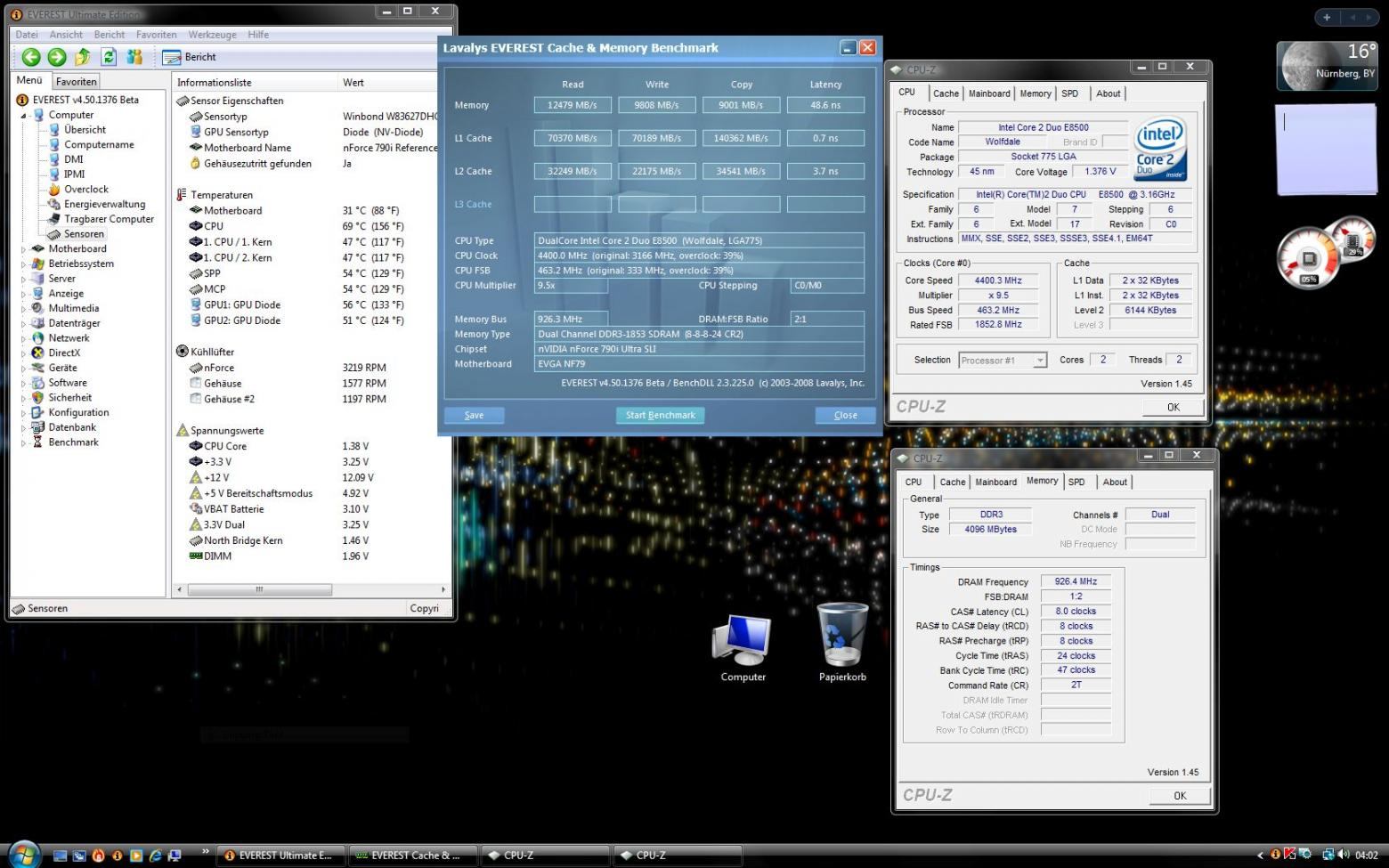Open the Ansicht menu

(x=66, y=35)
